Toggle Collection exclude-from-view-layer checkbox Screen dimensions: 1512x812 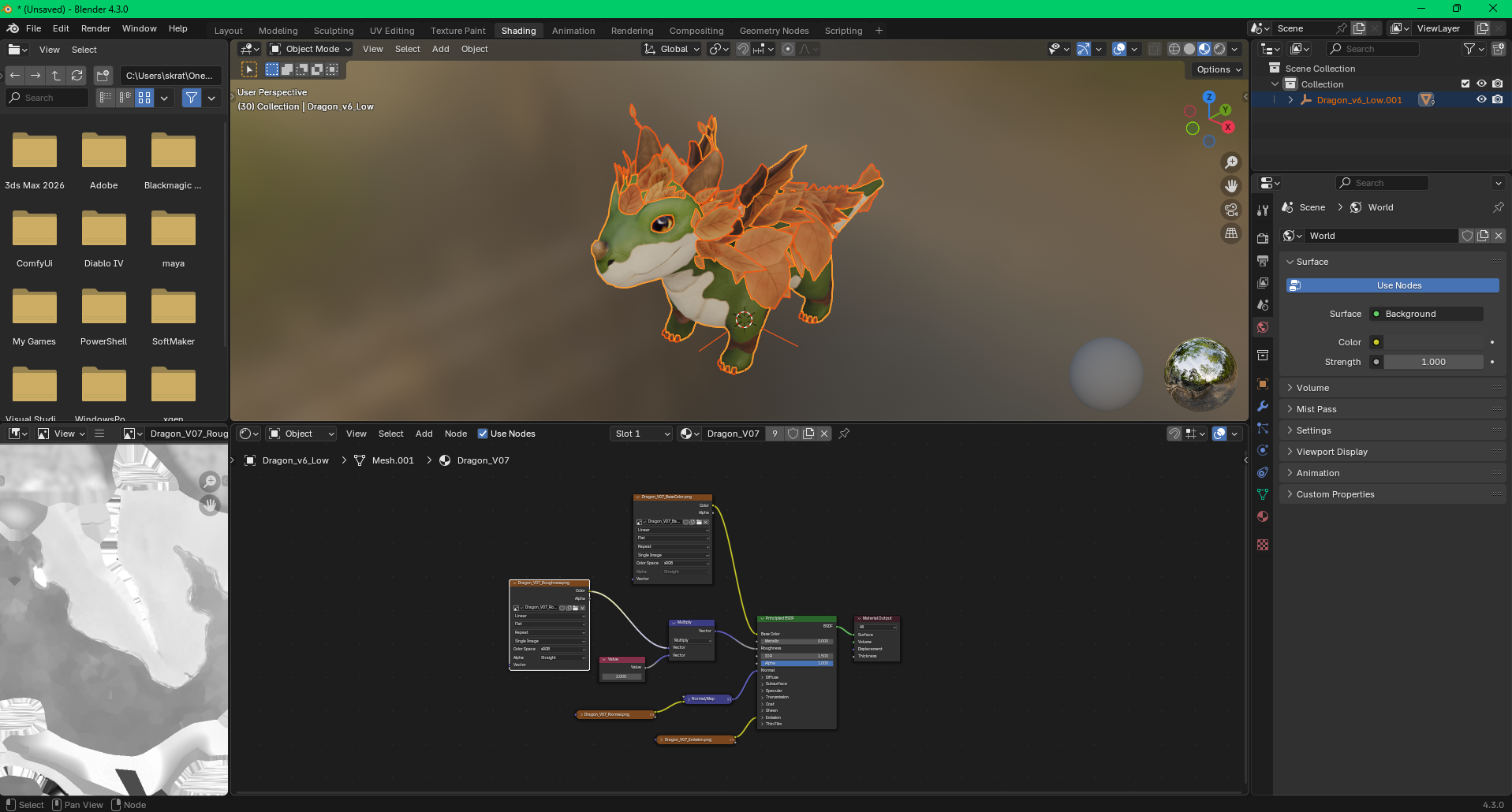[x=1465, y=84]
